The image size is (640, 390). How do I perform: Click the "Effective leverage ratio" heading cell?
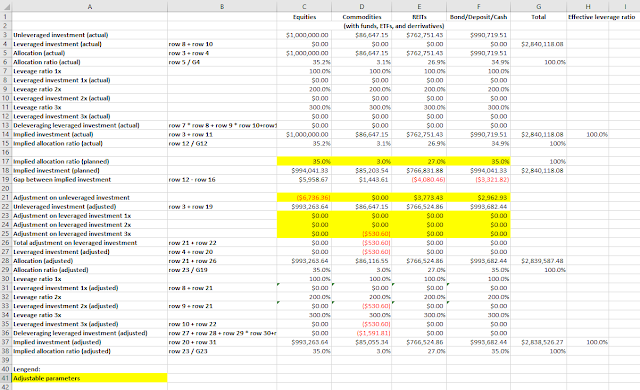pyautogui.click(x=602, y=17)
